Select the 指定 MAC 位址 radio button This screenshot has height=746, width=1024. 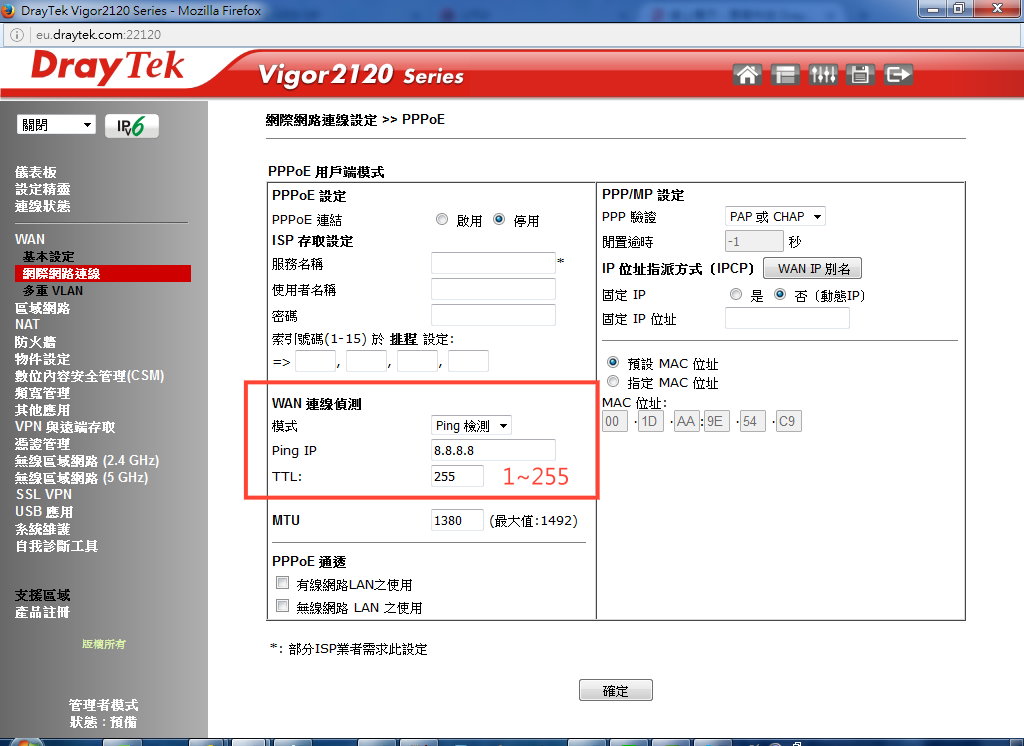tap(613, 382)
